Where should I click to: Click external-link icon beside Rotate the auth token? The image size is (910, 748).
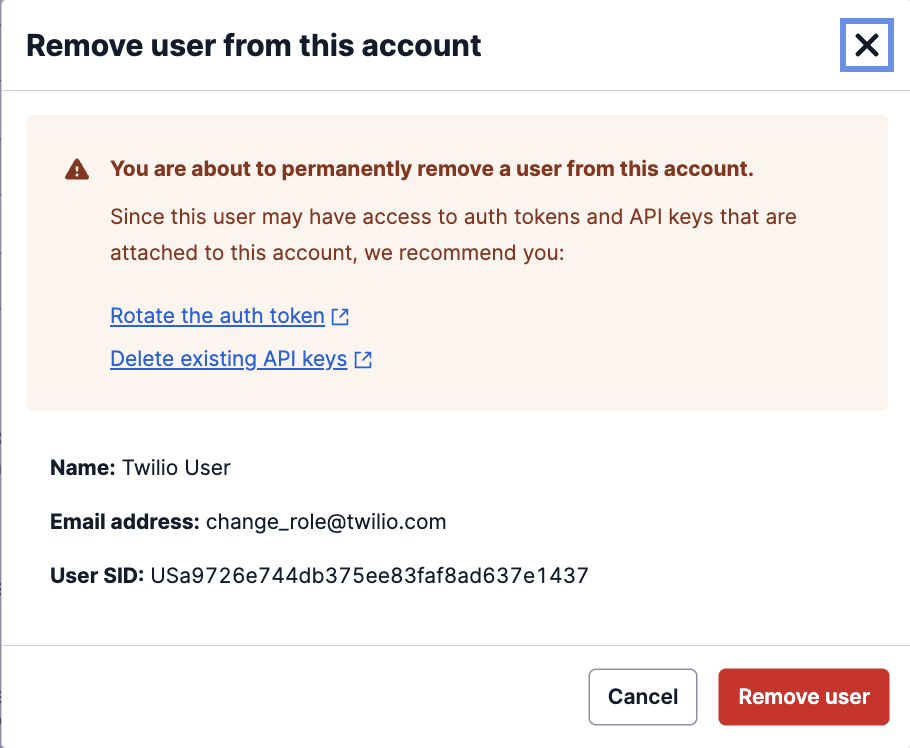340,317
